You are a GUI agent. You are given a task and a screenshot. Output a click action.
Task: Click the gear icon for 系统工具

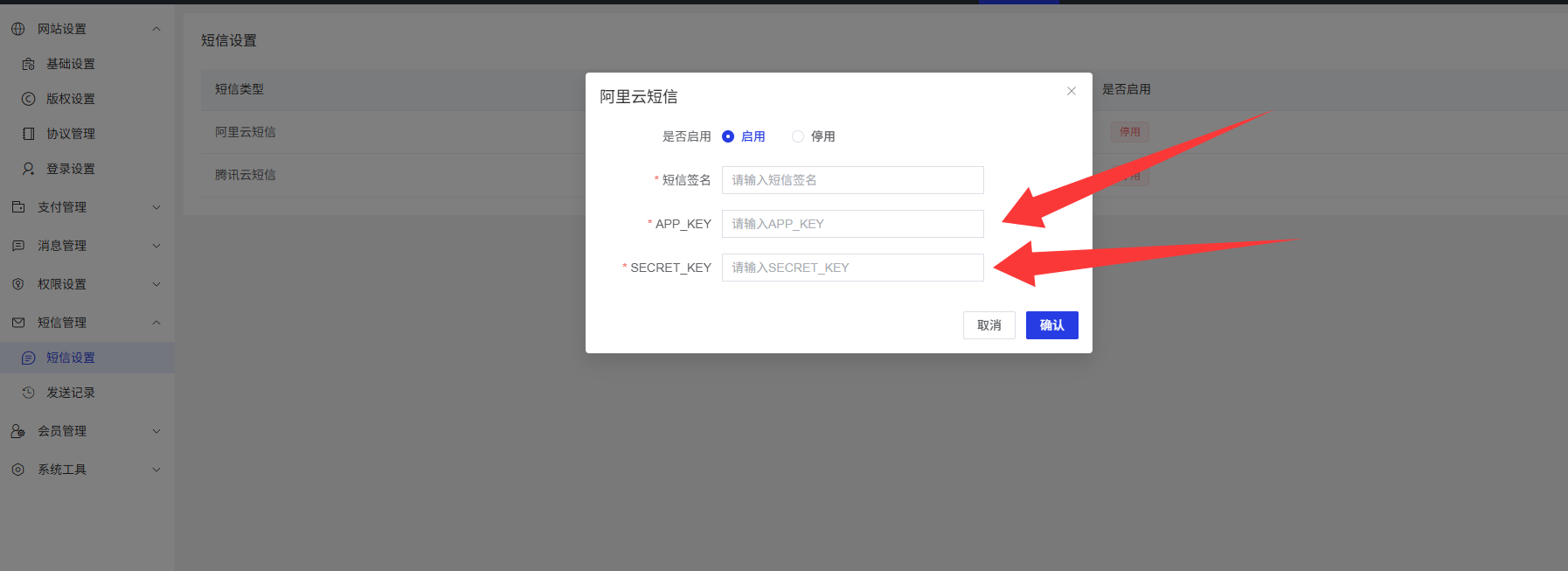[x=18, y=470]
